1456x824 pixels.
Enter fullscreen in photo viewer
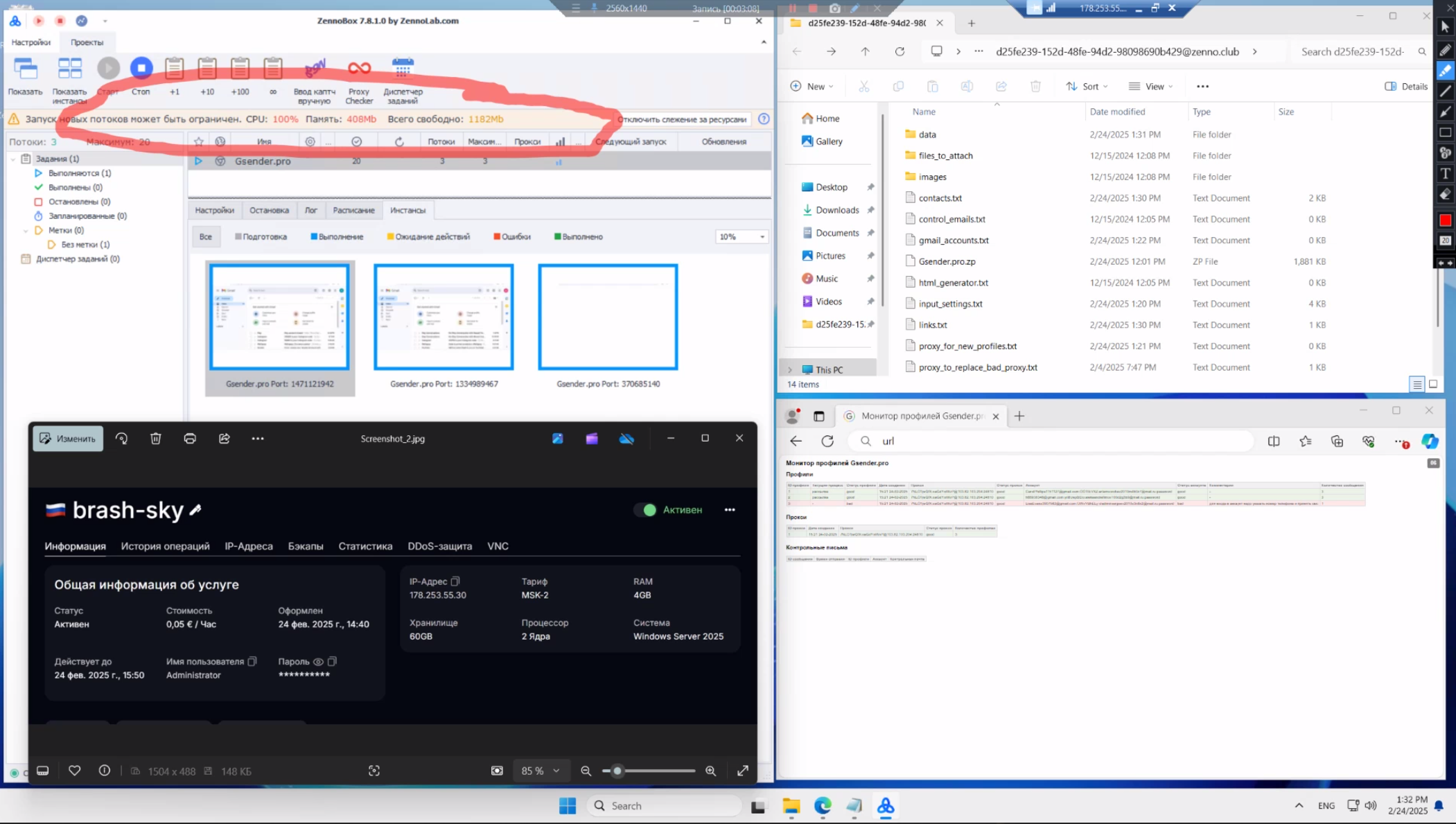[x=743, y=771]
